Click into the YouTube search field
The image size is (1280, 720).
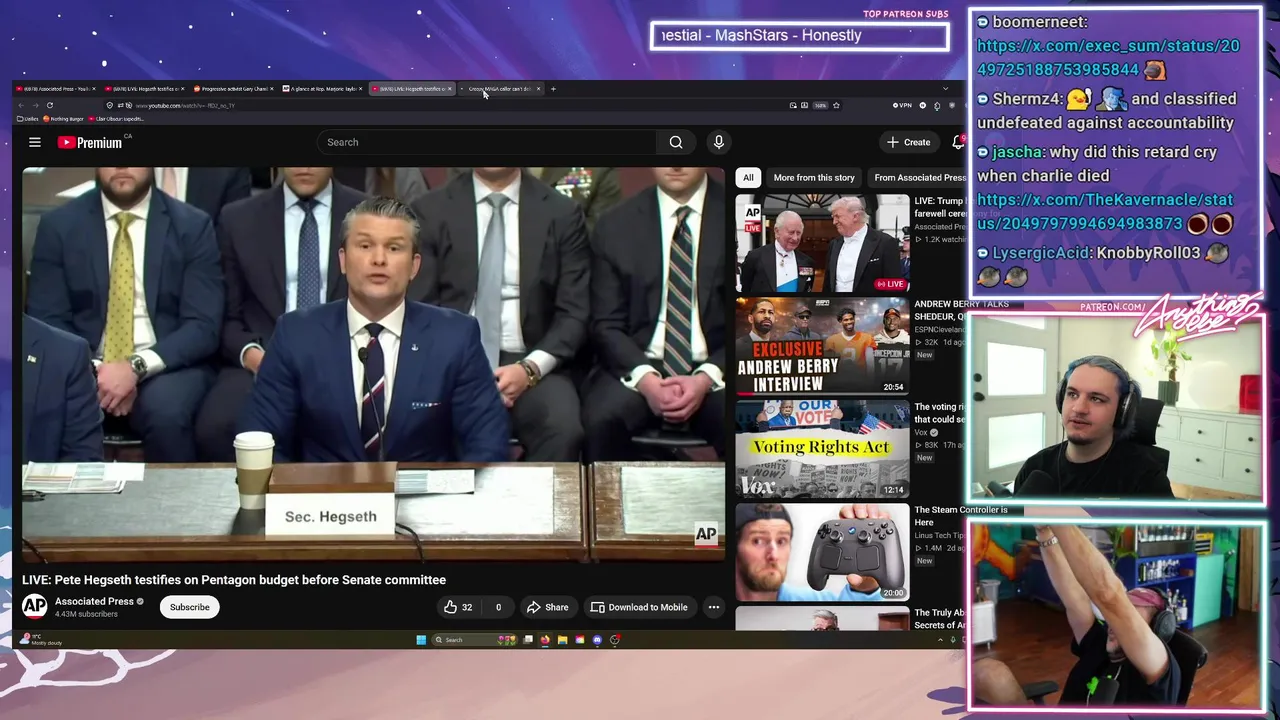pos(487,142)
